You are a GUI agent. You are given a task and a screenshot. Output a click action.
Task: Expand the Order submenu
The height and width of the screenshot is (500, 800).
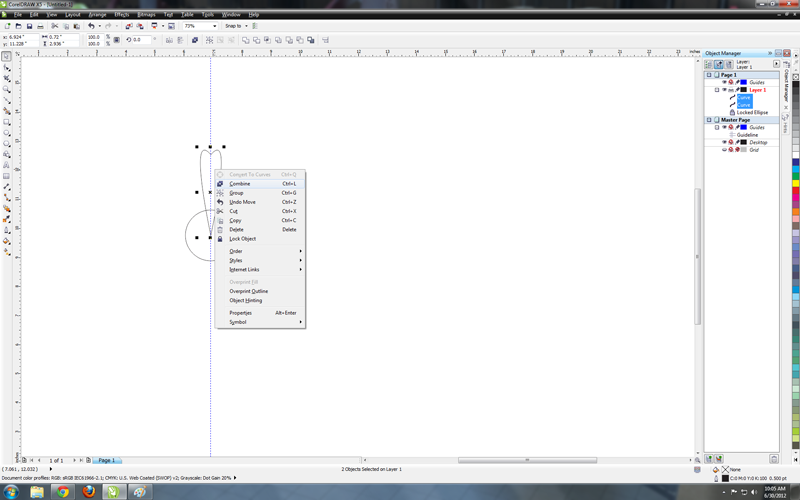point(260,251)
